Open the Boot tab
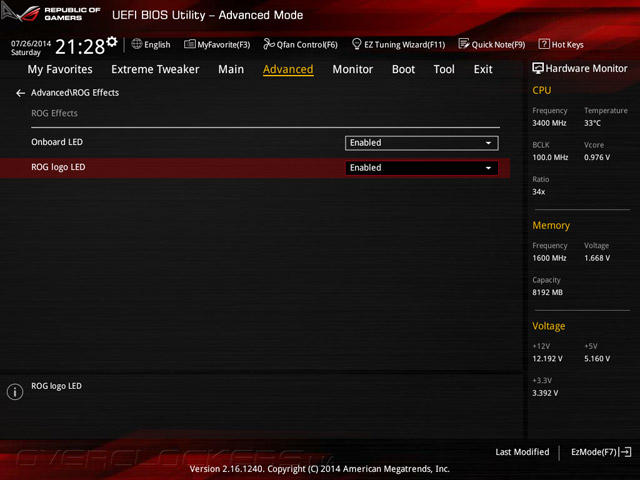Viewport: 640px width, 480px height. 403,69
